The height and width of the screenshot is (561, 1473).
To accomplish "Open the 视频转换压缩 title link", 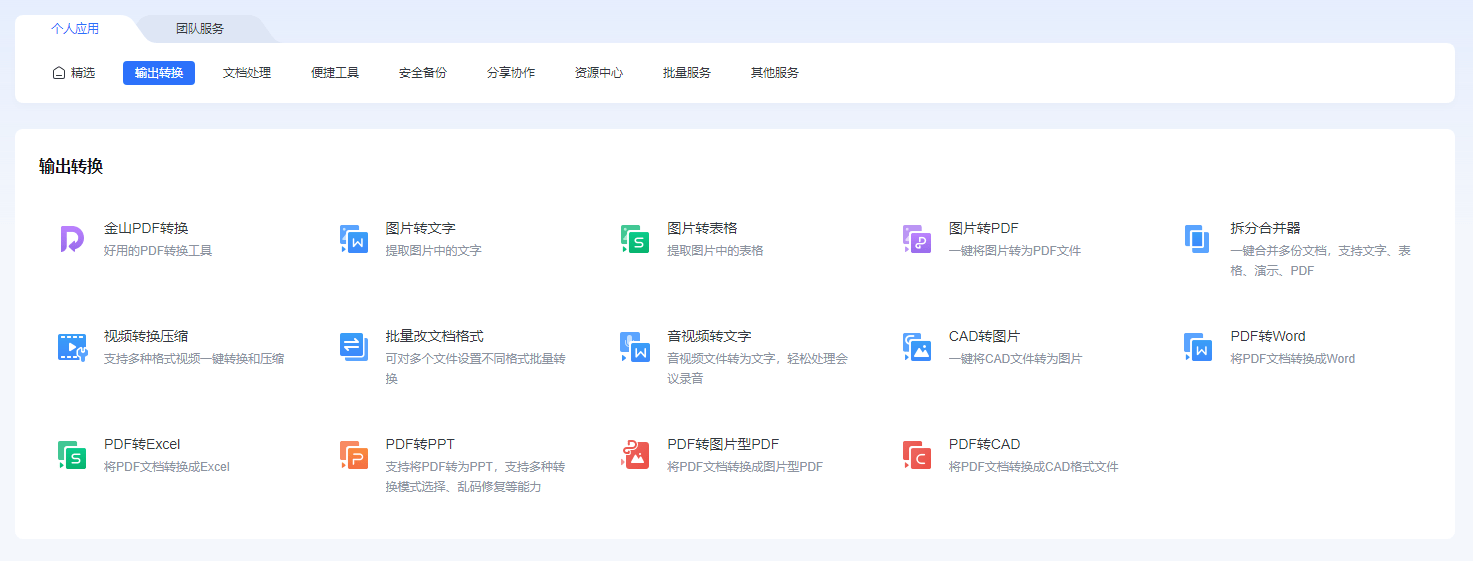I will point(146,336).
